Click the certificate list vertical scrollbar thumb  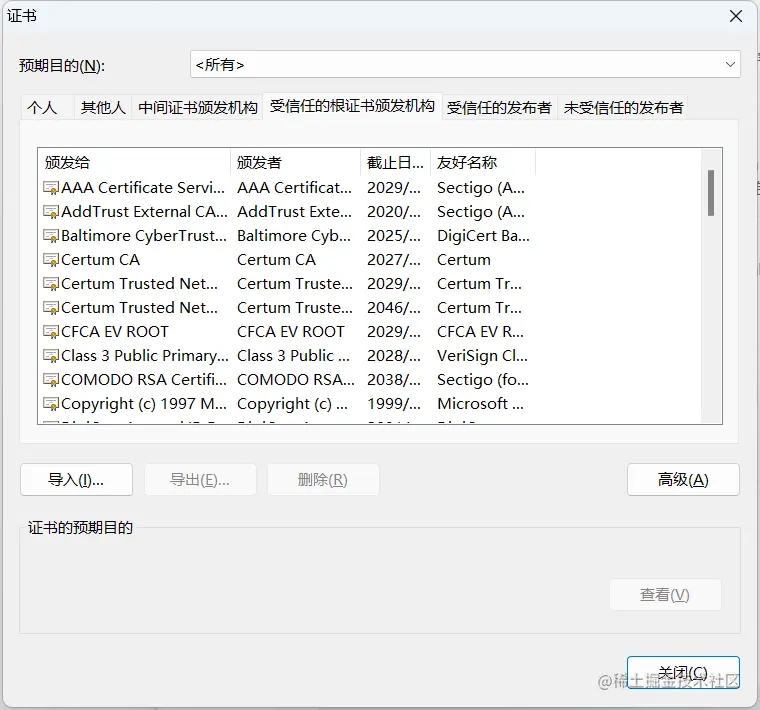click(x=711, y=192)
